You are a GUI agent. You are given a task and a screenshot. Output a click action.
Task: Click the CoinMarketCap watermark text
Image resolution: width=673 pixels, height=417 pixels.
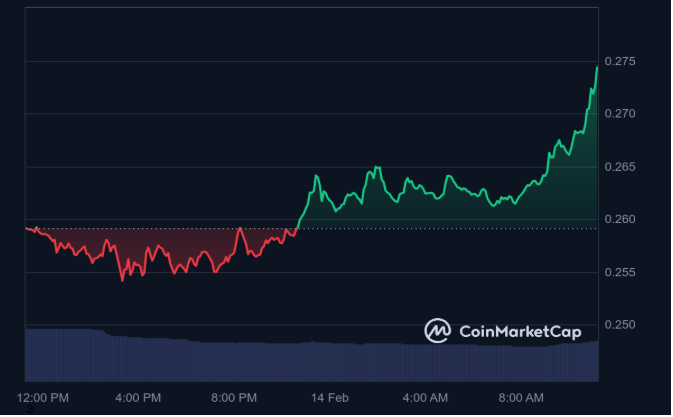[x=520, y=331]
